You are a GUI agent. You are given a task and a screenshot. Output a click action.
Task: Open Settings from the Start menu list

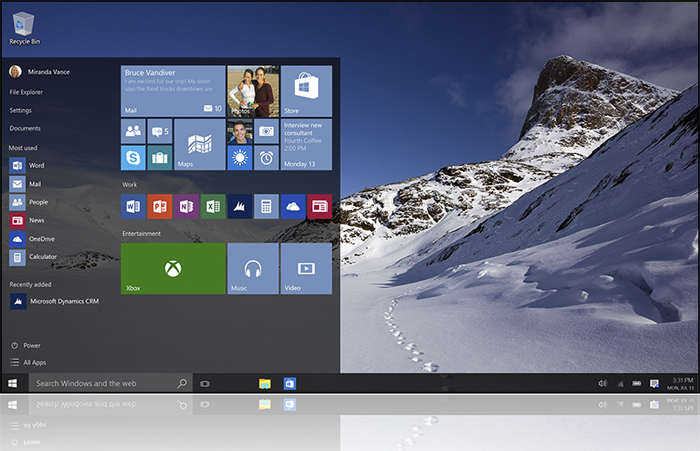coord(21,110)
